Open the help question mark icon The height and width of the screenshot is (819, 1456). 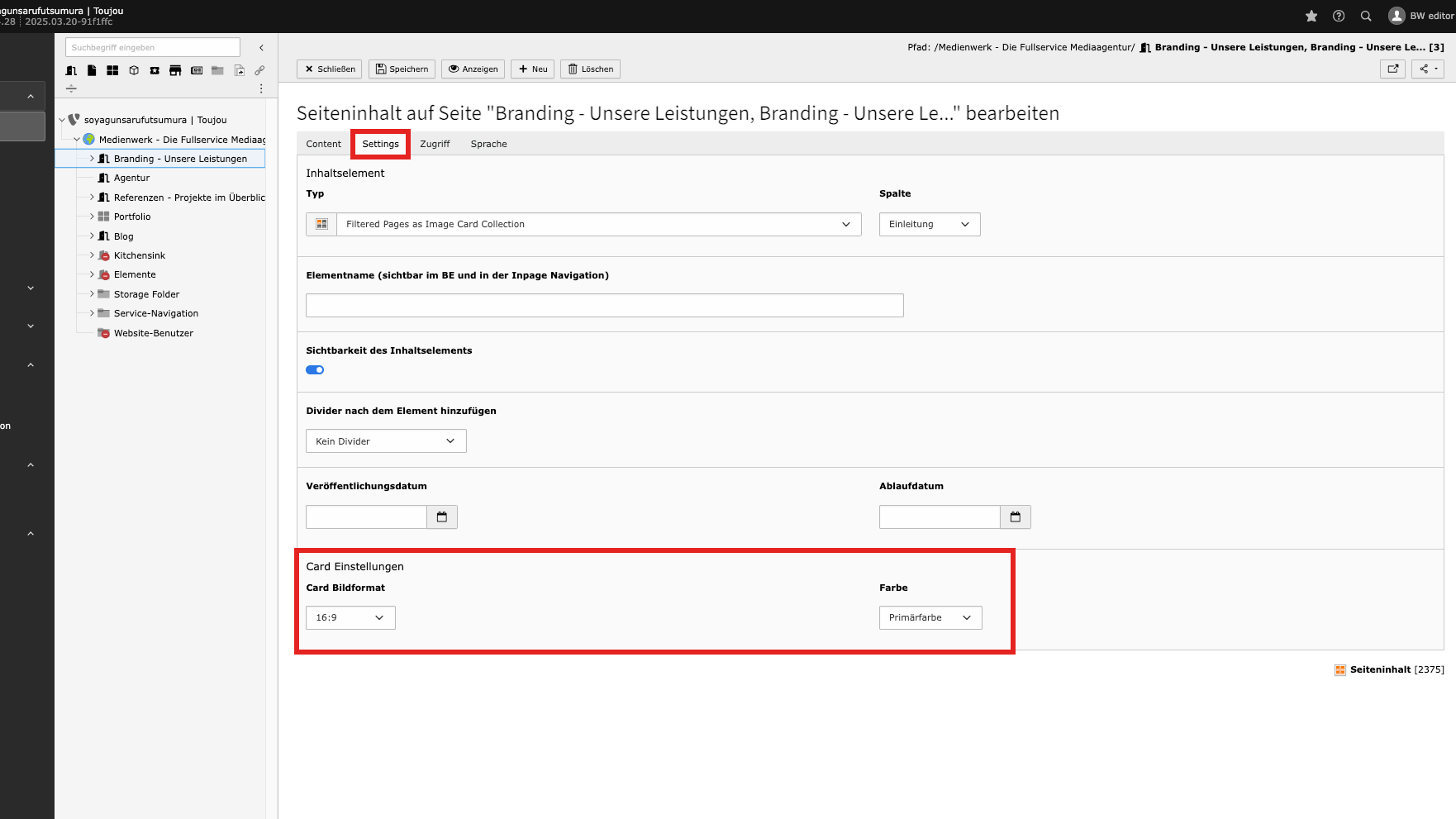[1339, 16]
